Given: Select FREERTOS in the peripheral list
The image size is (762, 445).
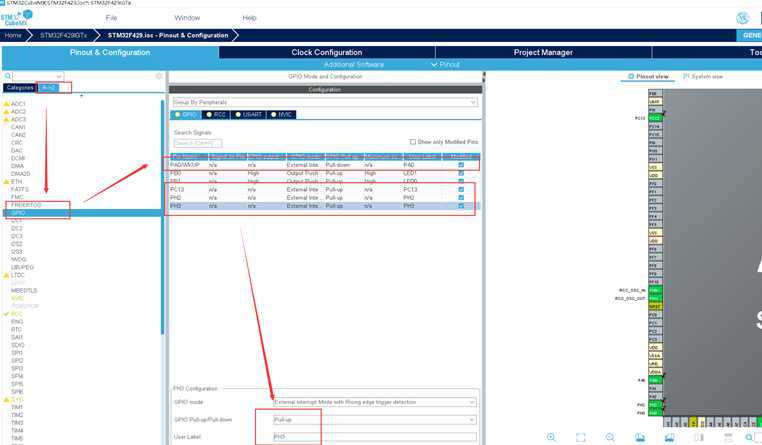Looking at the screenshot, I should (x=27, y=205).
